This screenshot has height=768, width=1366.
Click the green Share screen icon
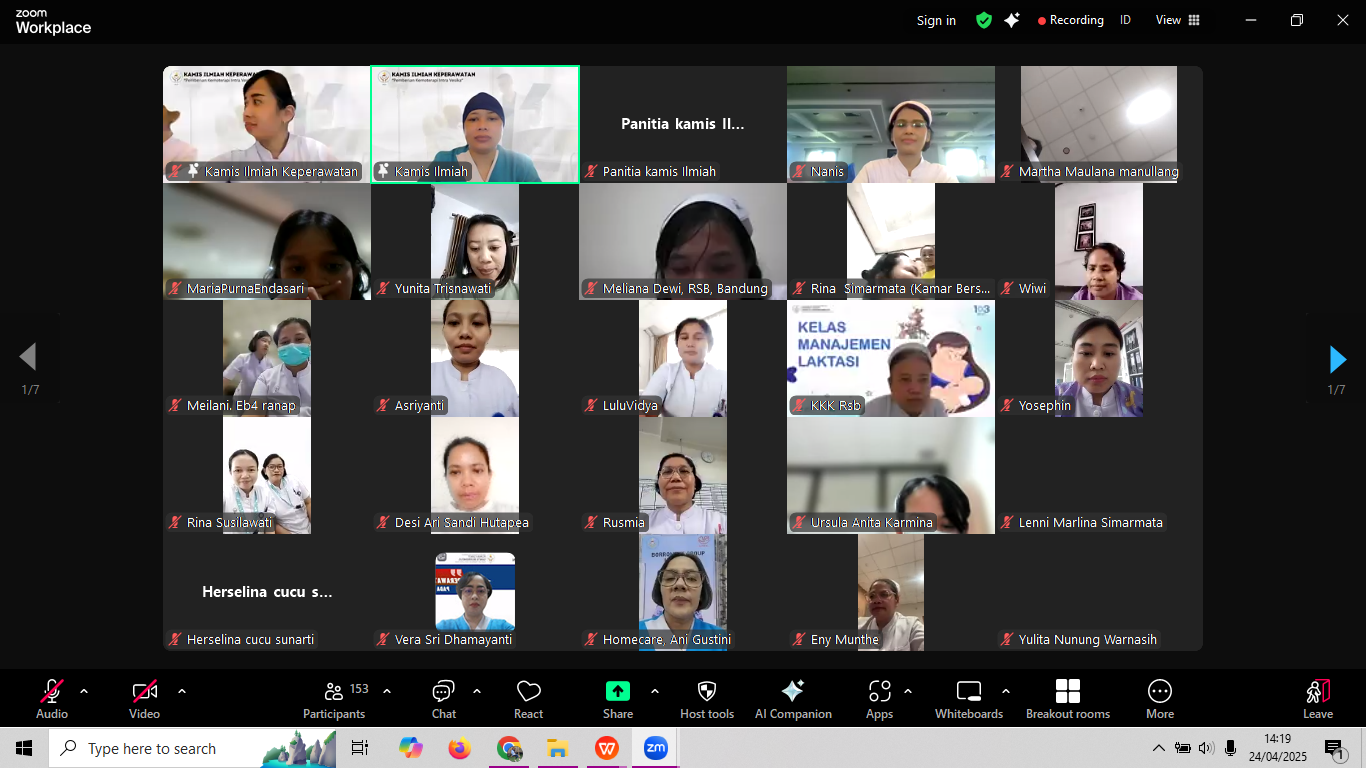click(x=618, y=691)
